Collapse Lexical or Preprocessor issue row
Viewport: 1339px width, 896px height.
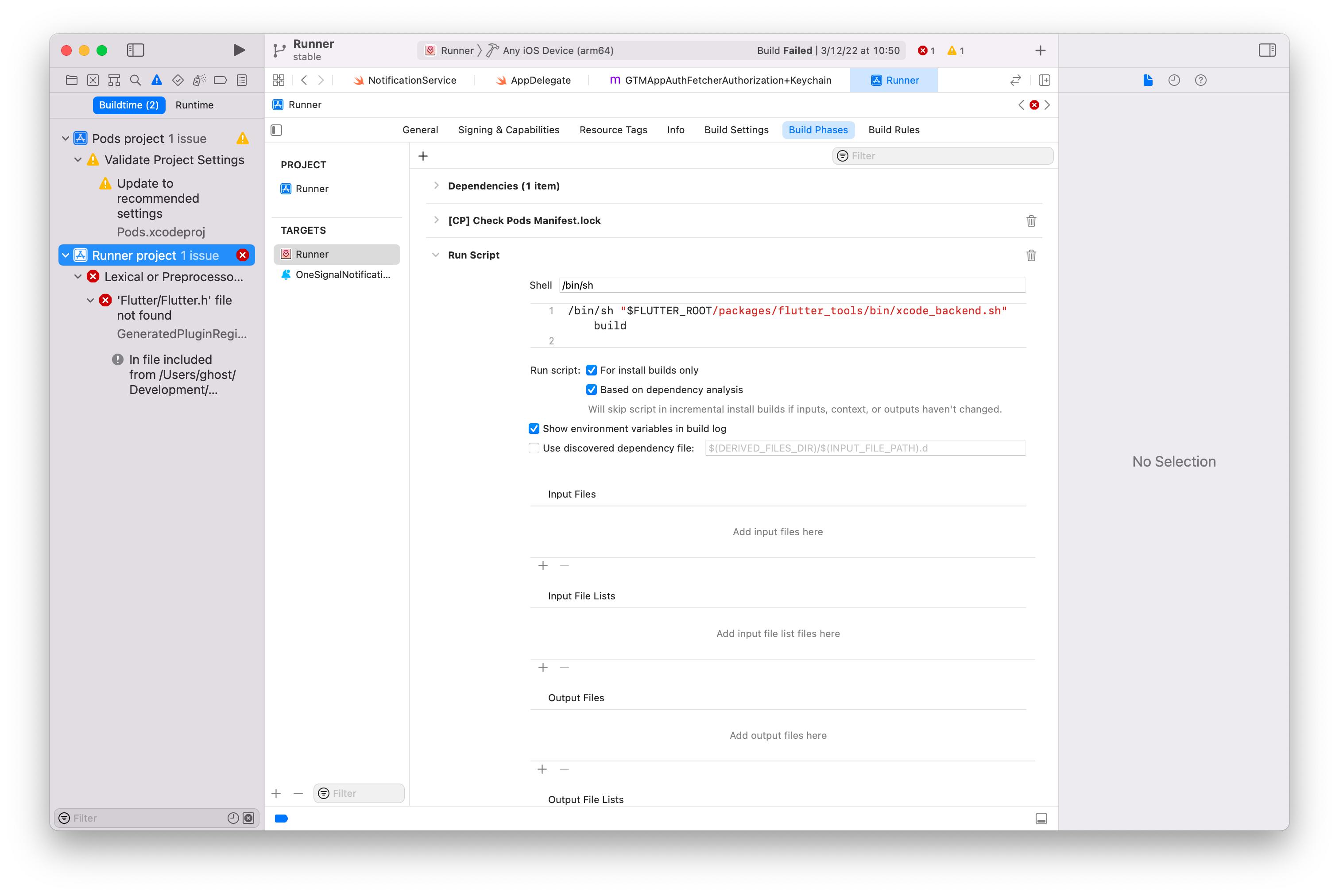pyautogui.click(x=78, y=277)
